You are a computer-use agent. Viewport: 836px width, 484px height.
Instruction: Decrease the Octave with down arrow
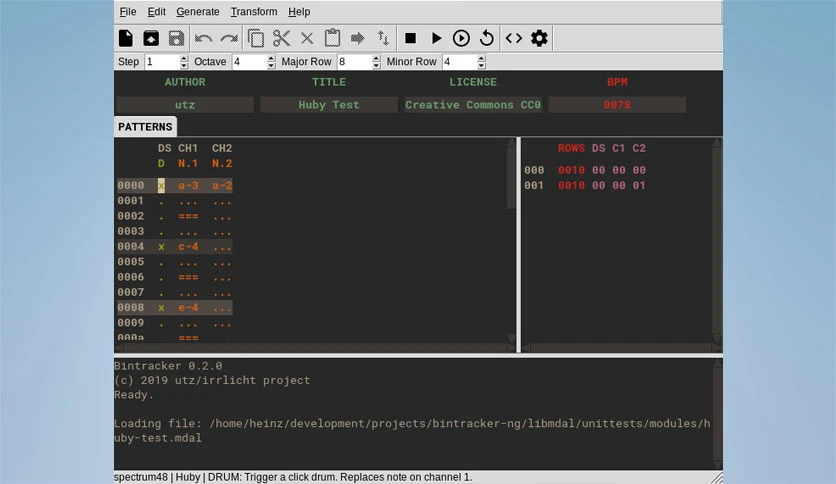[271, 66]
